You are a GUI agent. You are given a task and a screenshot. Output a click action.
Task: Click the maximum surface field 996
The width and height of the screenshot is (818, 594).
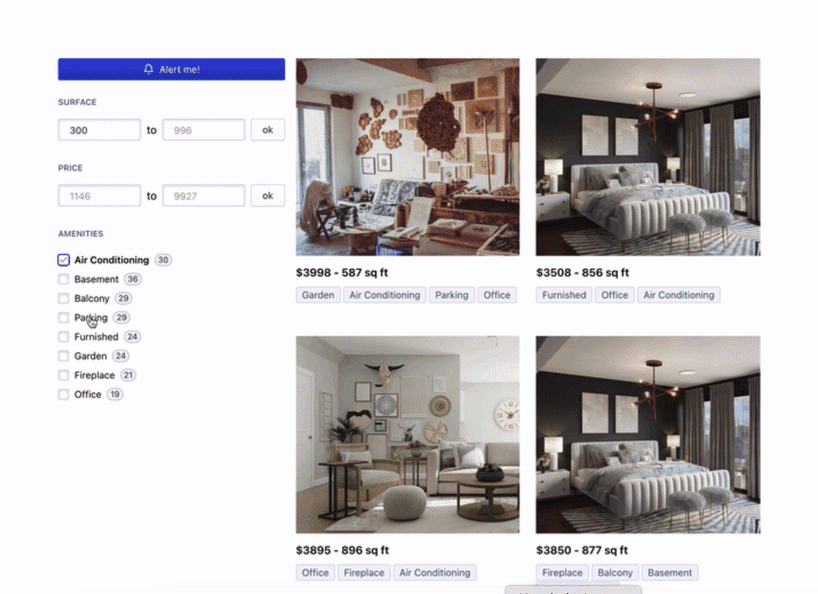[x=203, y=130]
